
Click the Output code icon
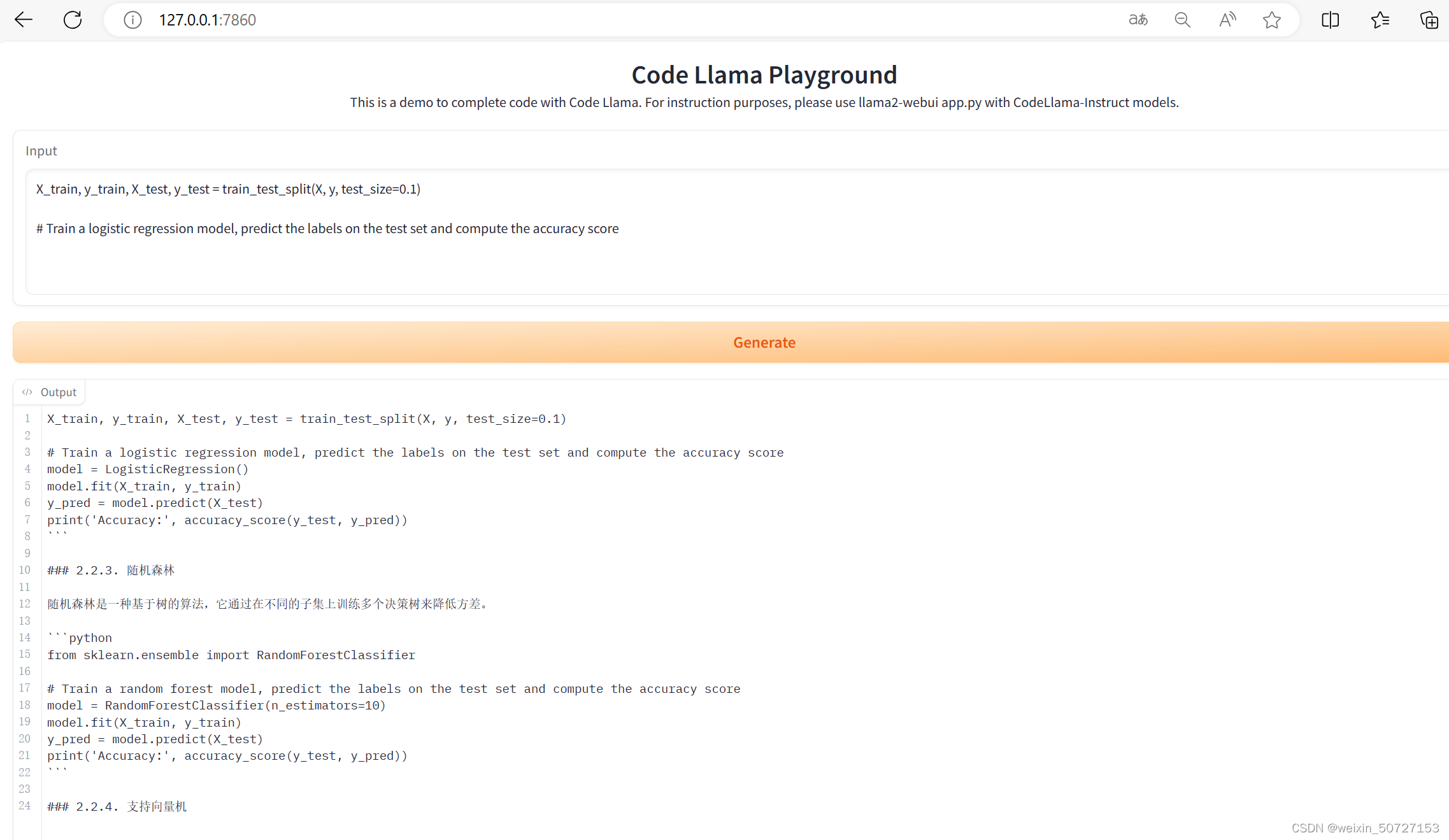coord(27,392)
